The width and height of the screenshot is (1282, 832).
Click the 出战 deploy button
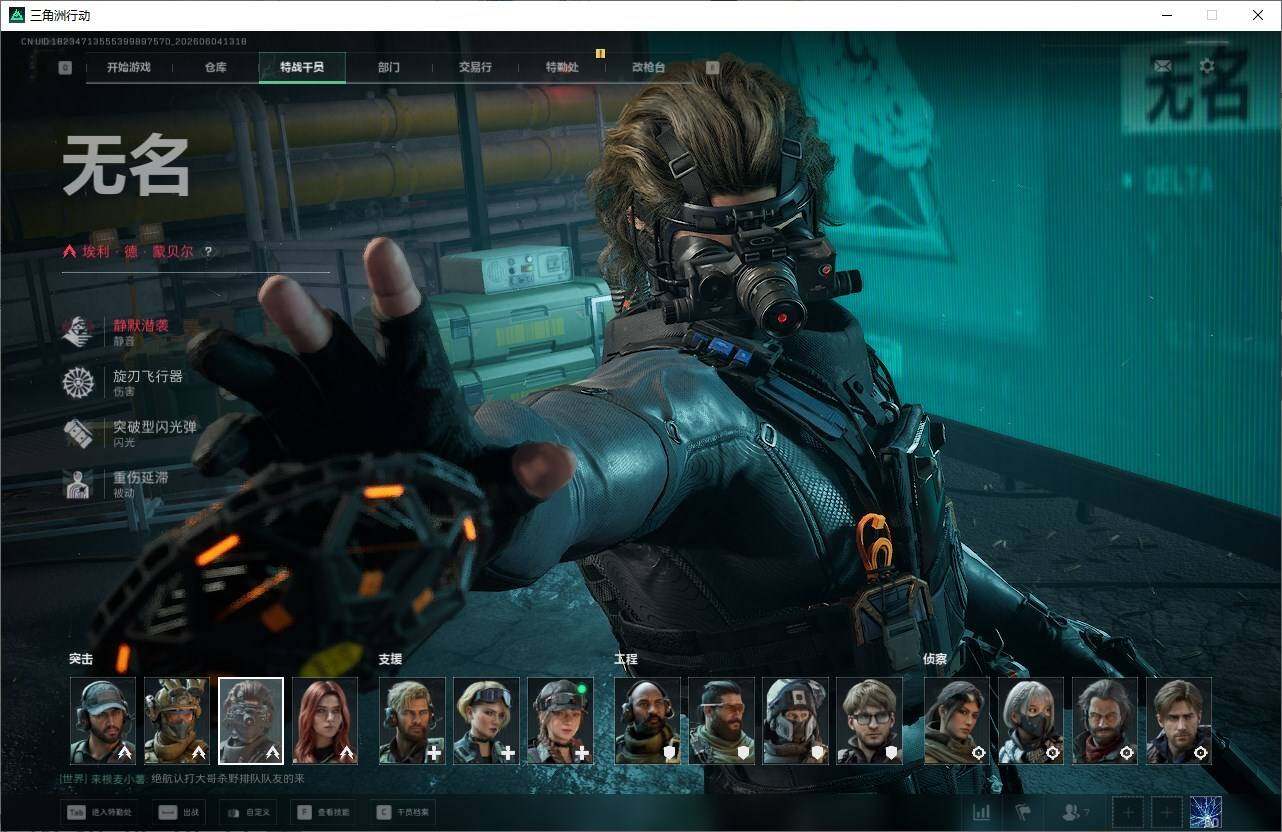180,812
